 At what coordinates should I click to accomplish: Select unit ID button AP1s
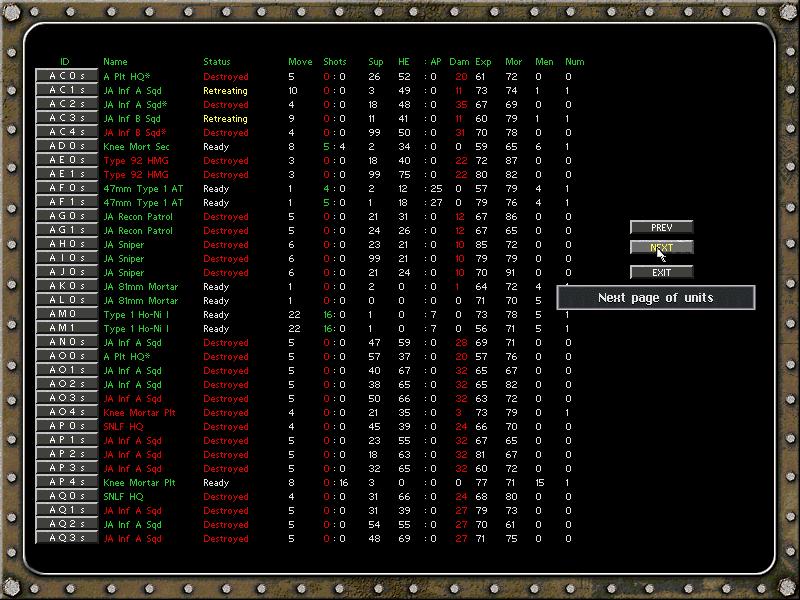pos(67,440)
